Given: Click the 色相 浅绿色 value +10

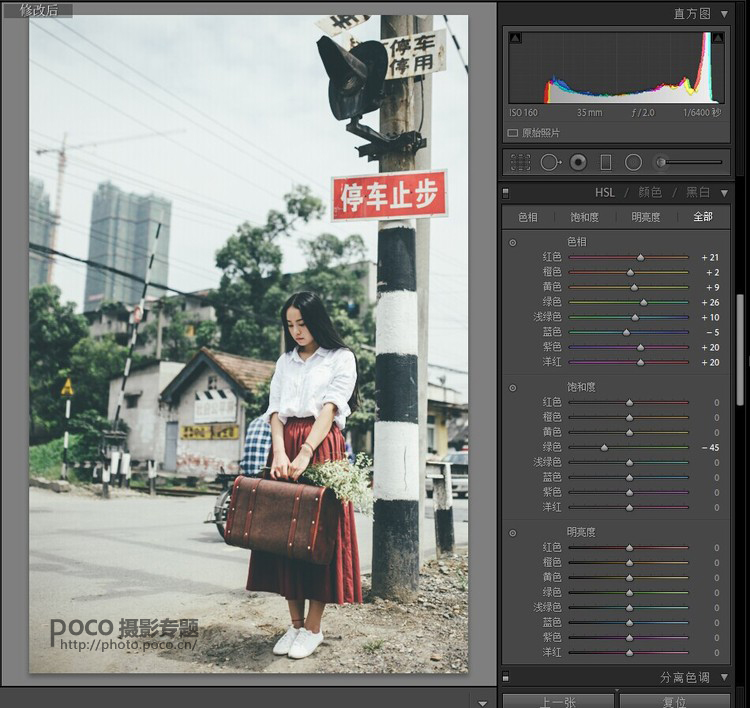Looking at the screenshot, I should pyautogui.click(x=710, y=318).
